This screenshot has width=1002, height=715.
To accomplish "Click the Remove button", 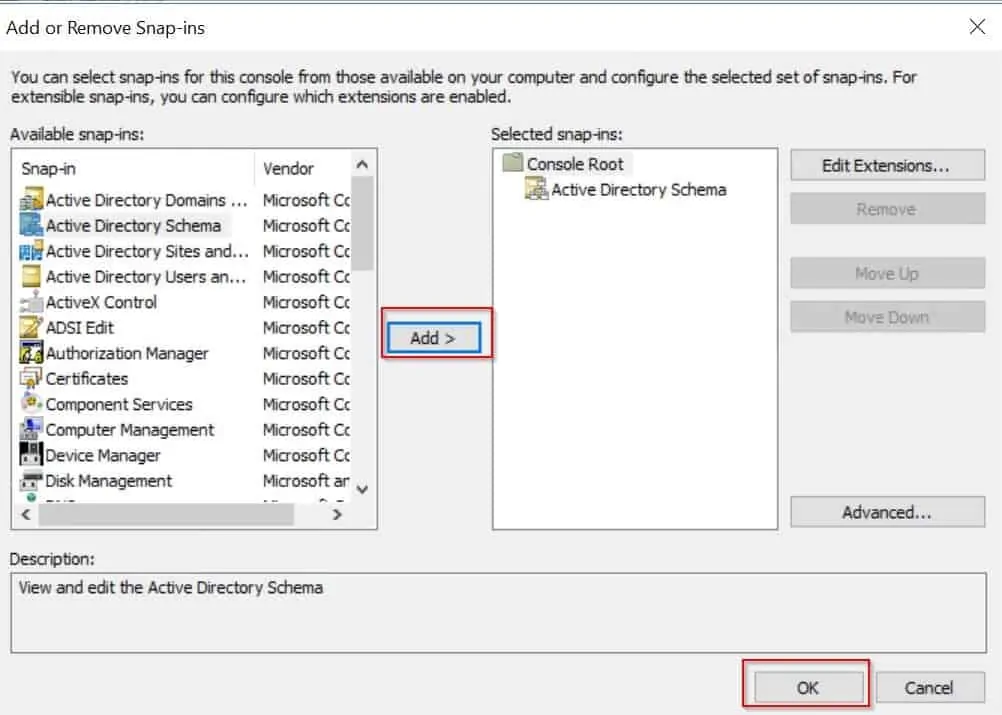I will pos(887,210).
